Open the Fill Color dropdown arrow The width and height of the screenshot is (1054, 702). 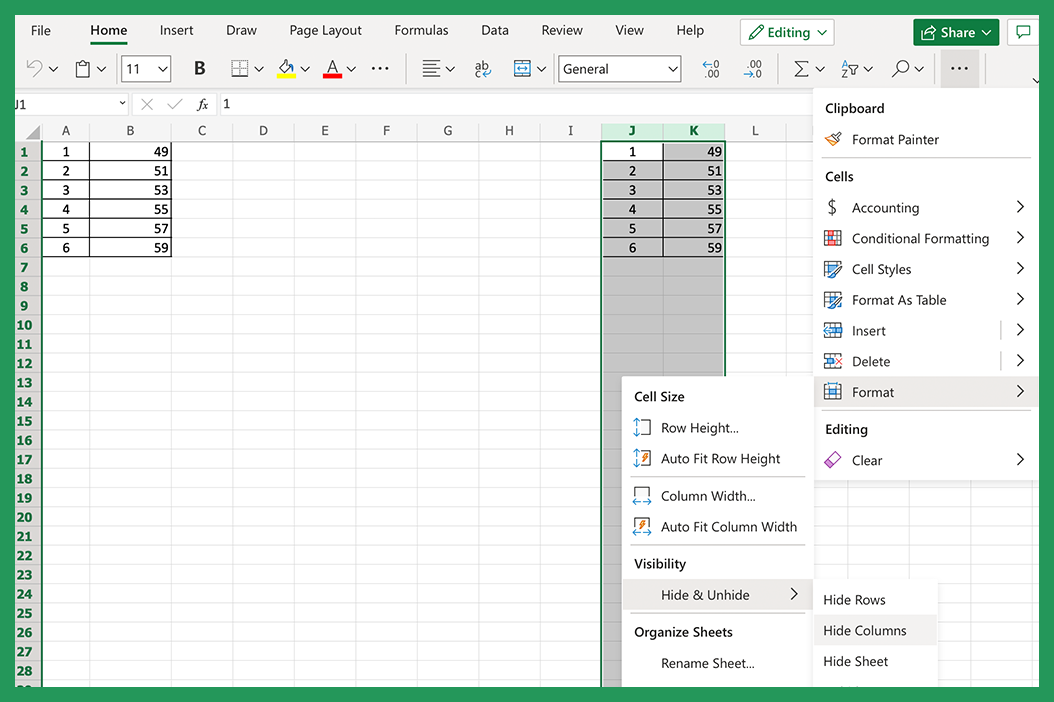tap(306, 68)
